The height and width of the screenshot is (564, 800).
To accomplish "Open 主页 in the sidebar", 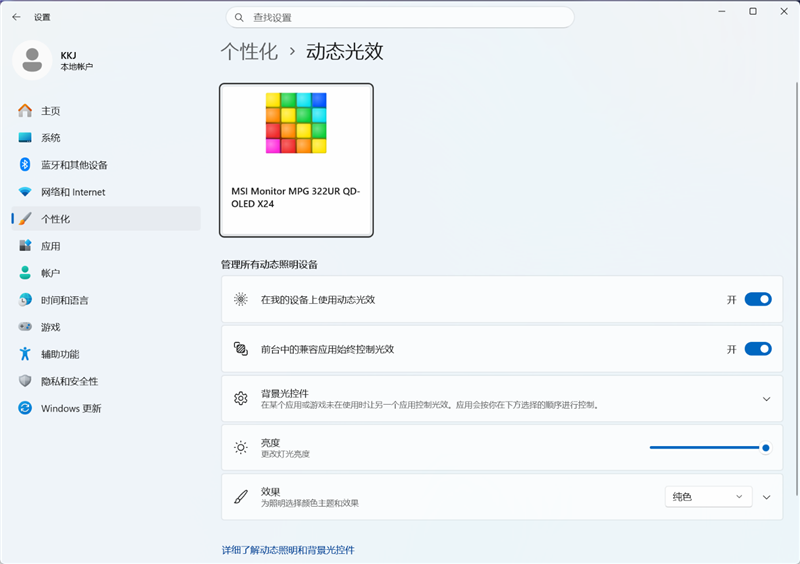I will (x=106, y=111).
